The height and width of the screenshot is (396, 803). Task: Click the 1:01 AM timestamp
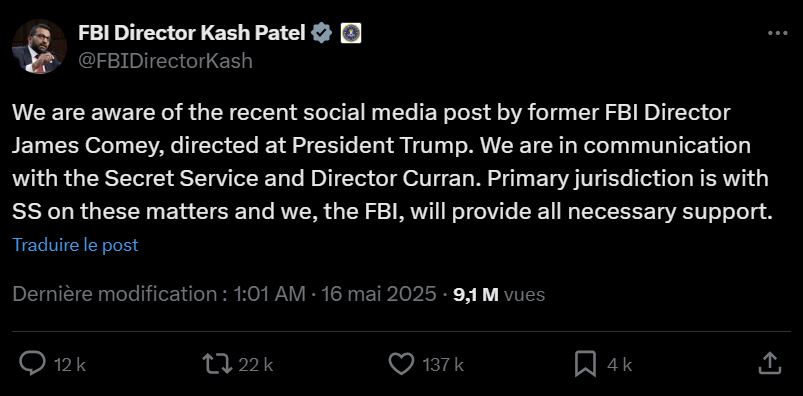click(269, 295)
